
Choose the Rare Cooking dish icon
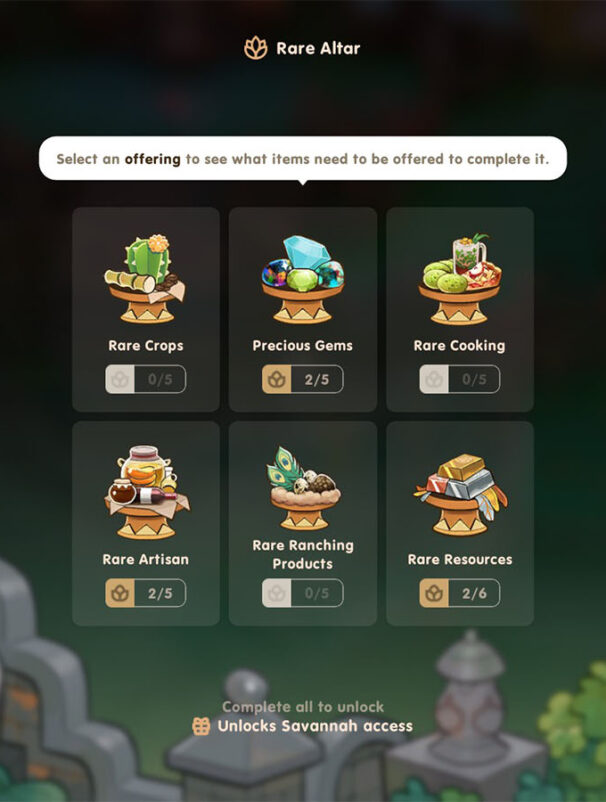coord(460,279)
